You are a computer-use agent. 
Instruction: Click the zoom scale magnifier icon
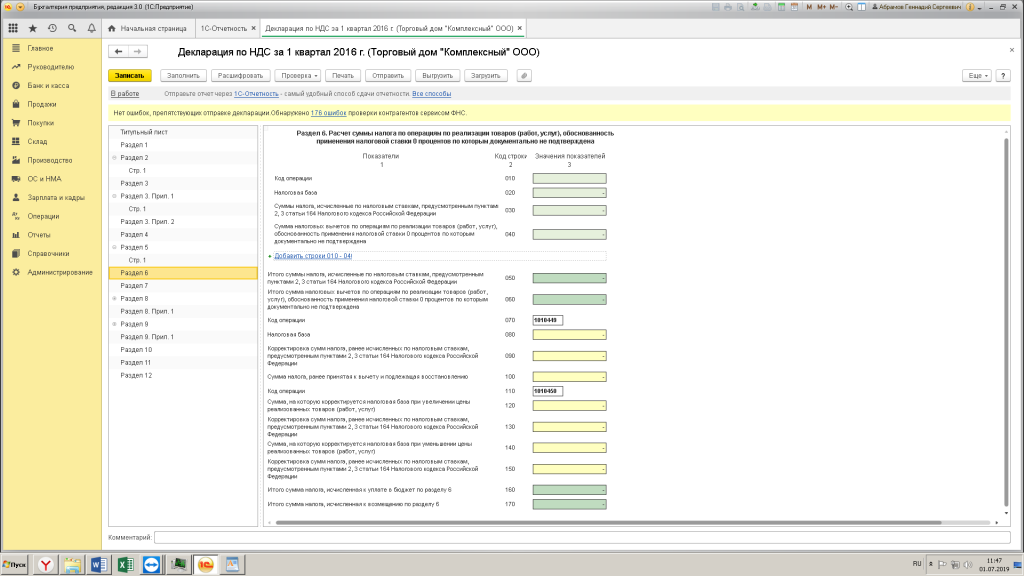(849, 7)
